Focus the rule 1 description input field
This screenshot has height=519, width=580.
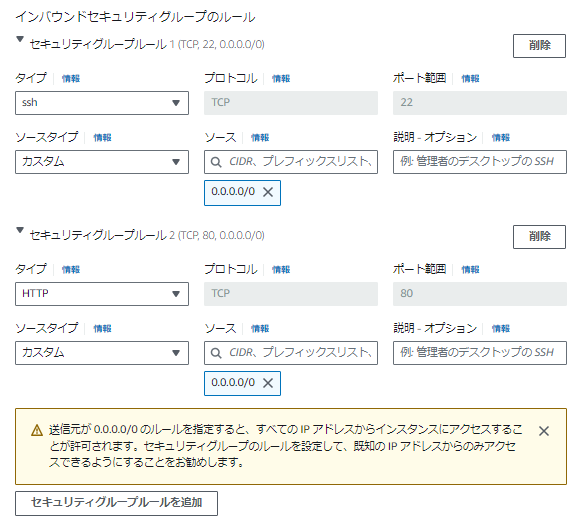point(479,162)
